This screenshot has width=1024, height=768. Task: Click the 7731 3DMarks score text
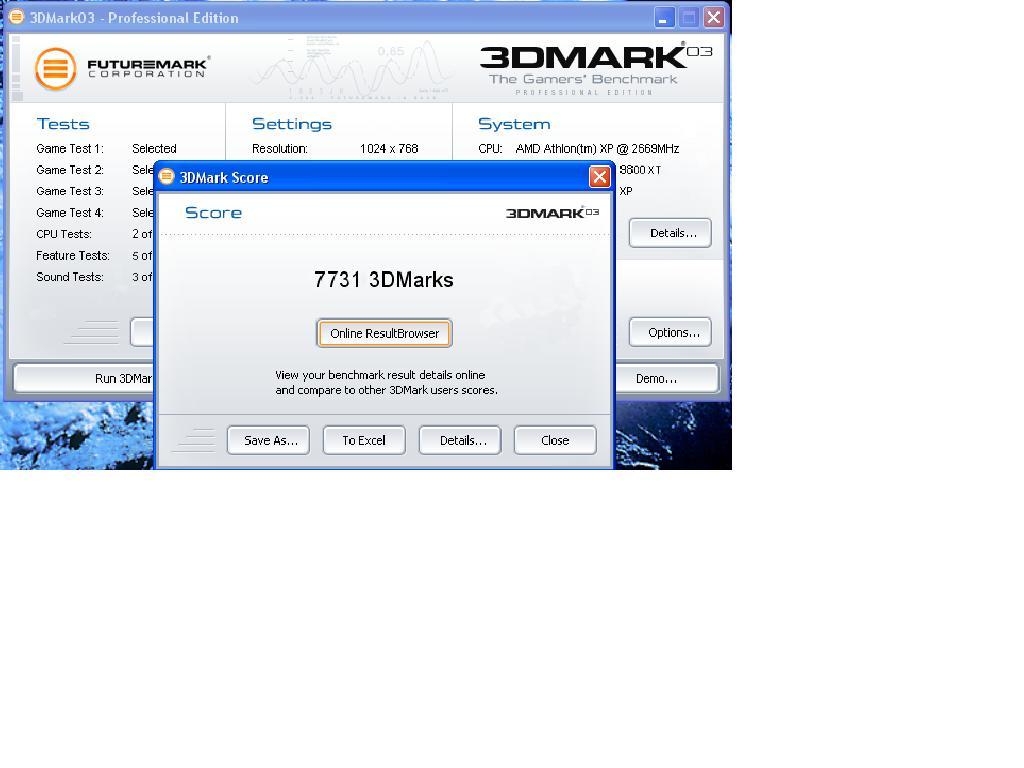coord(384,280)
